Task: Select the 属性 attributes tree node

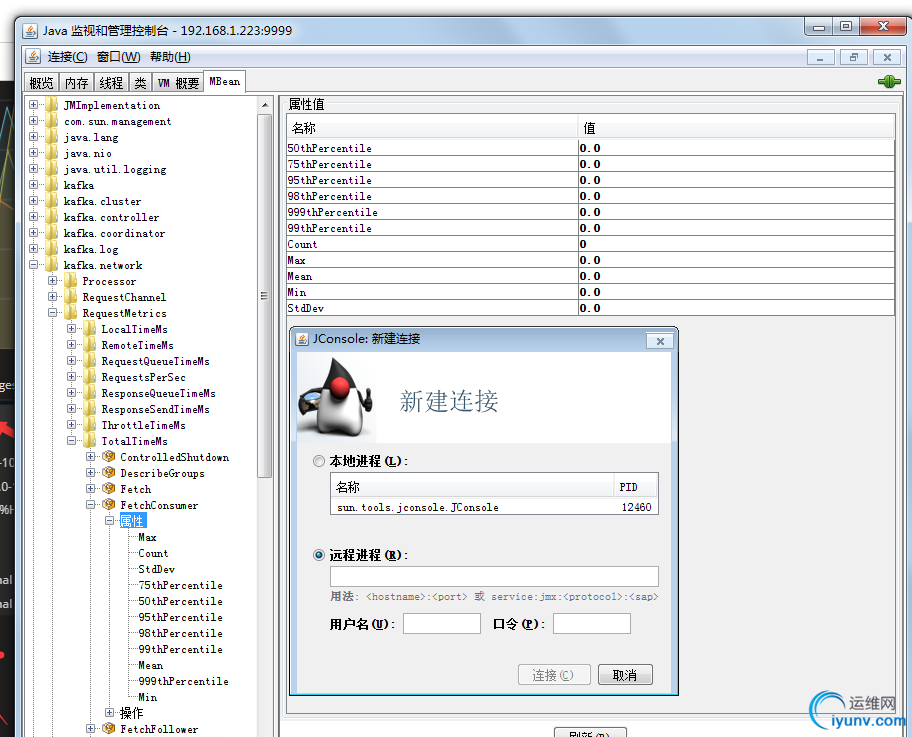Action: (x=132, y=521)
